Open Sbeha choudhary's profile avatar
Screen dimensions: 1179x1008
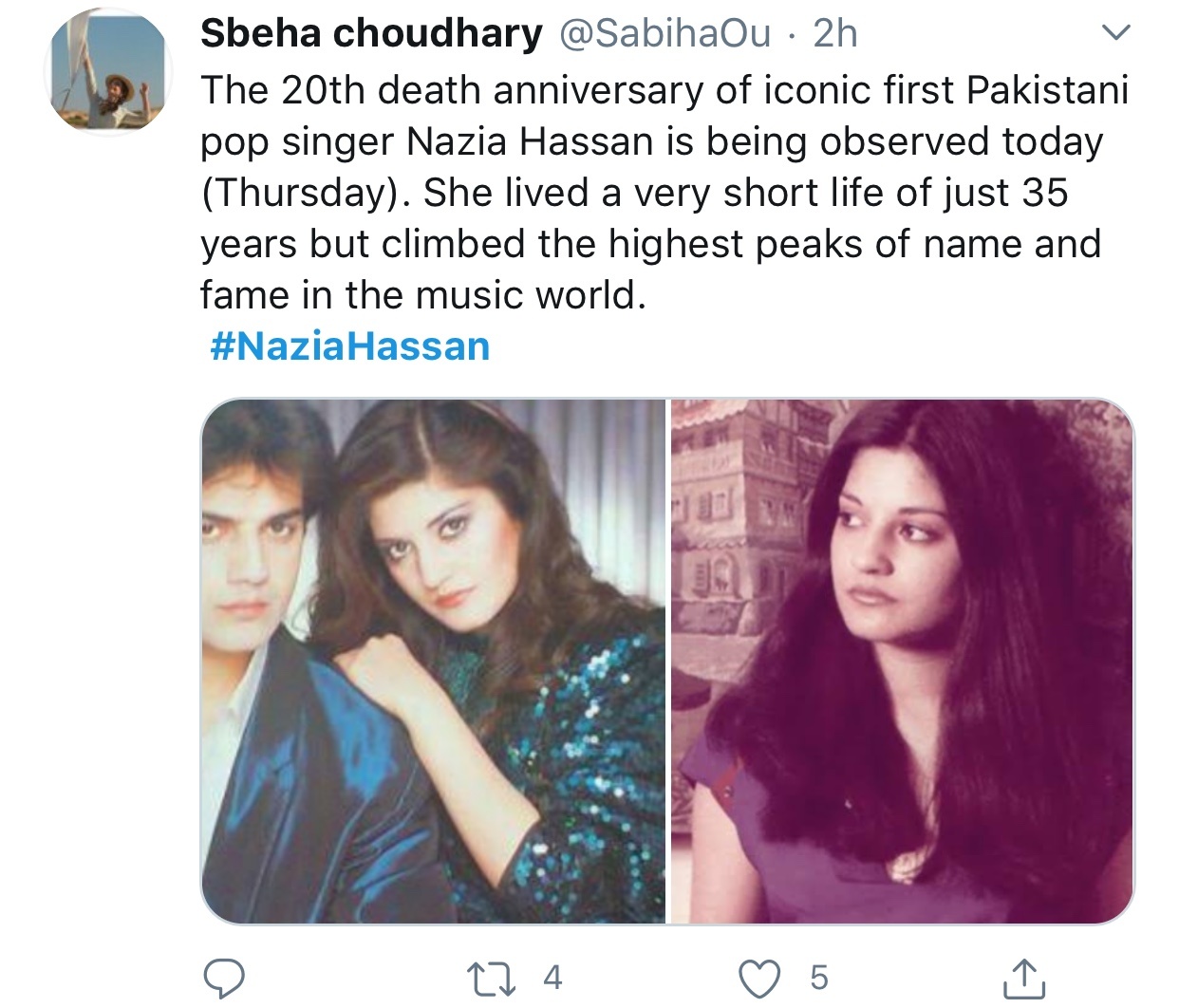[106, 72]
